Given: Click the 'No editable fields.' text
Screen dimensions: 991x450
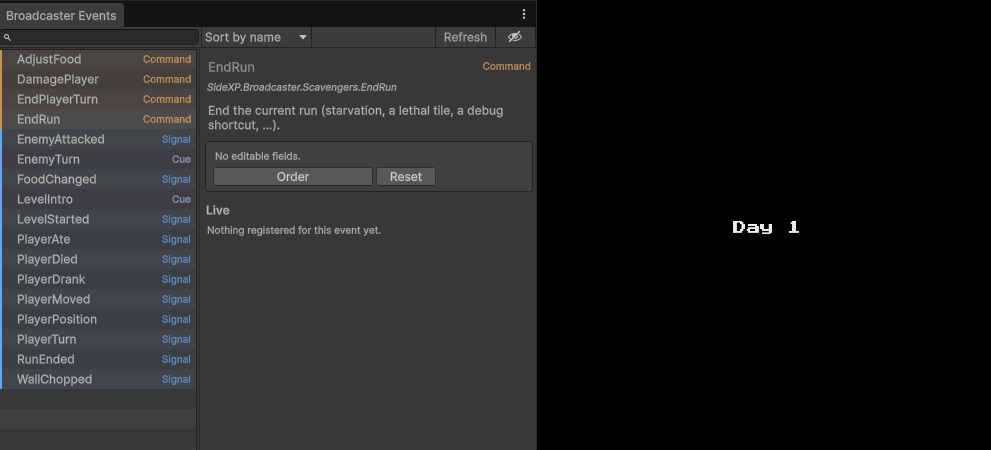Looking at the screenshot, I should [257, 156].
